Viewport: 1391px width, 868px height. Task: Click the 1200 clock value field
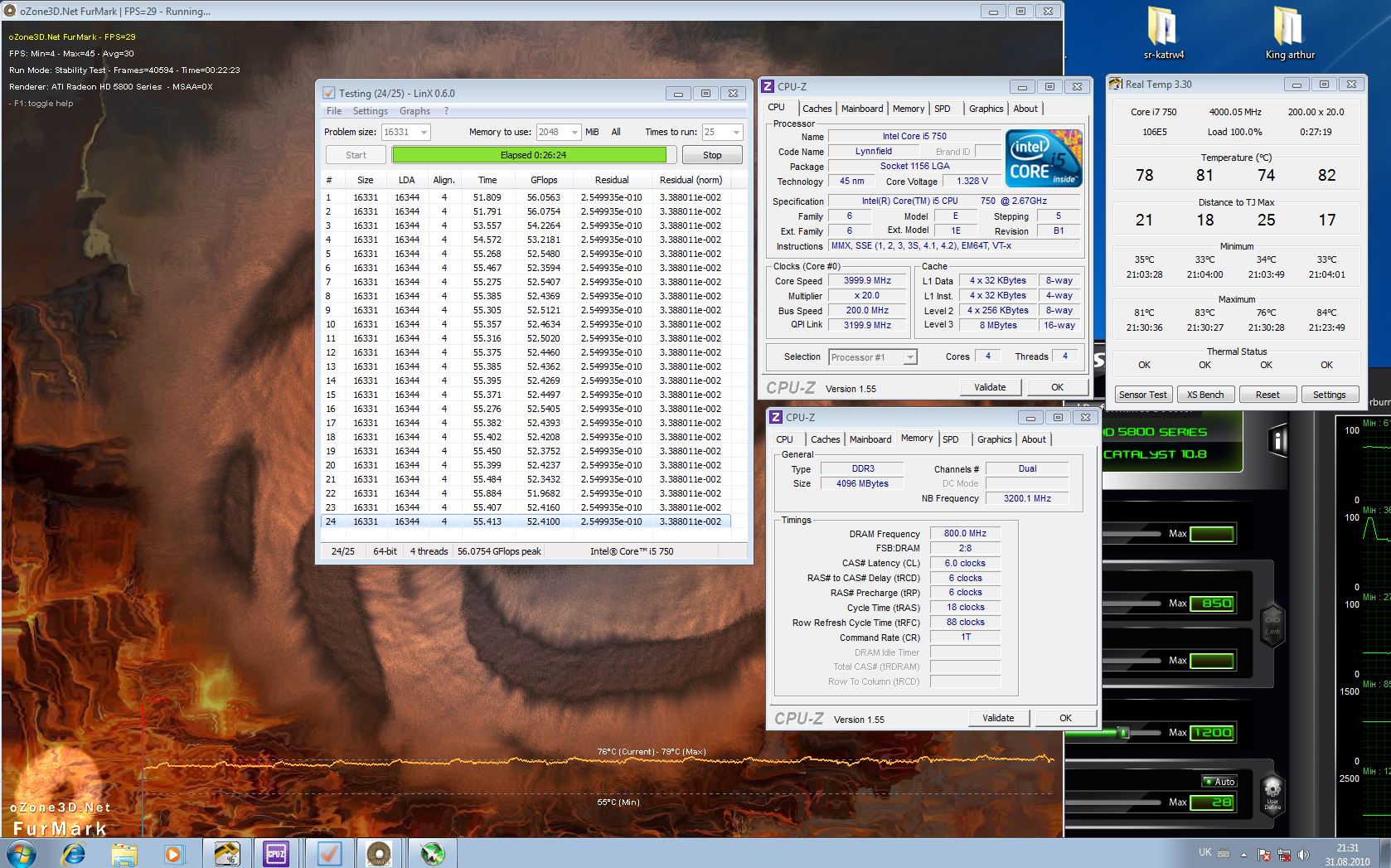coord(1212,733)
